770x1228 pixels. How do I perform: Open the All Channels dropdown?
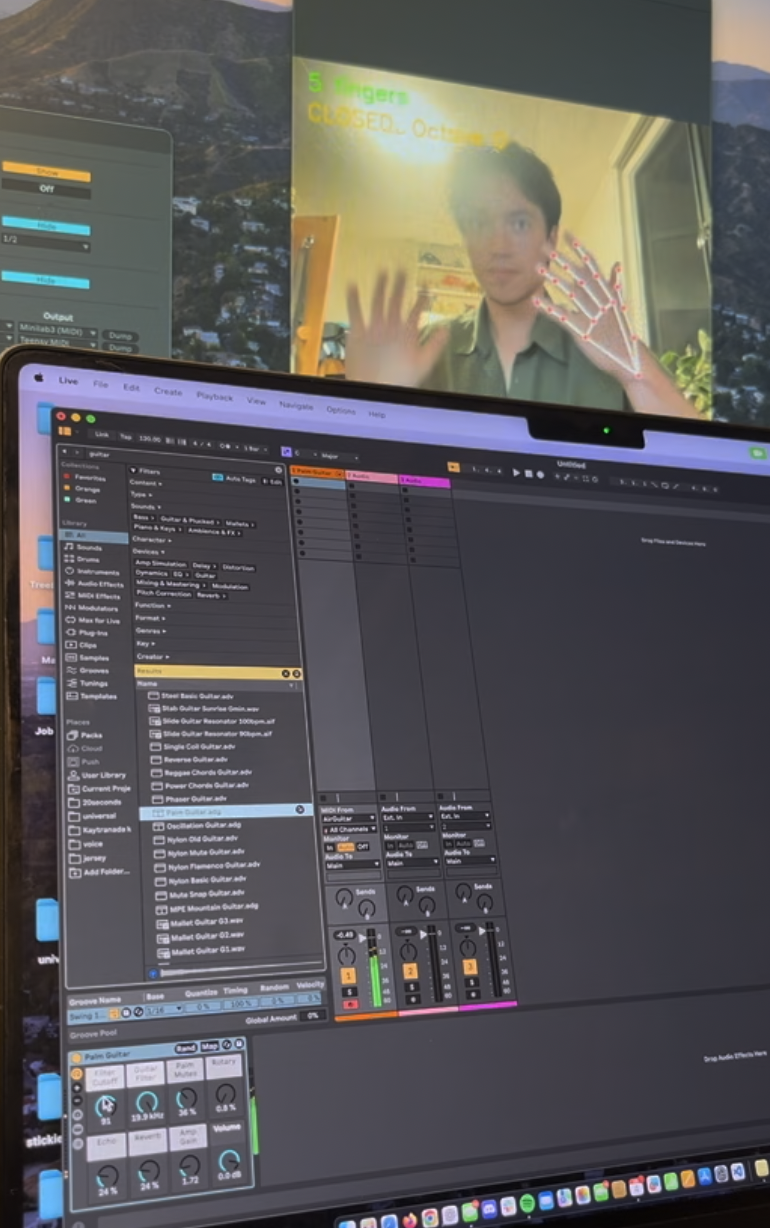coord(348,830)
